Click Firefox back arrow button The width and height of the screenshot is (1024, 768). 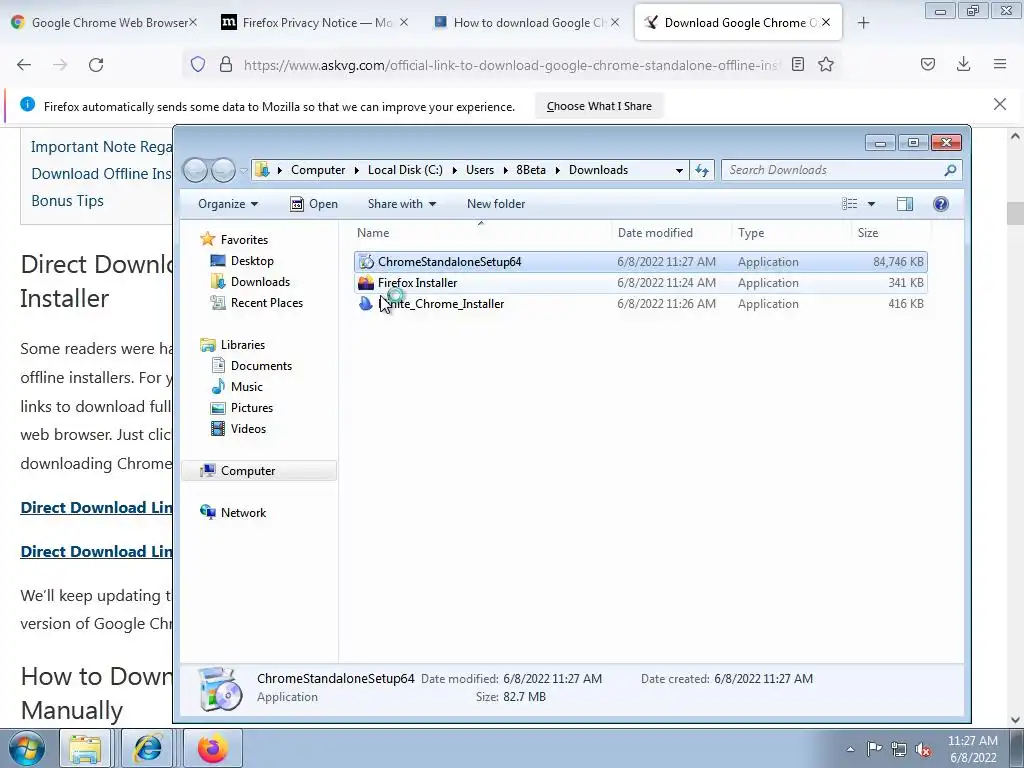click(24, 65)
